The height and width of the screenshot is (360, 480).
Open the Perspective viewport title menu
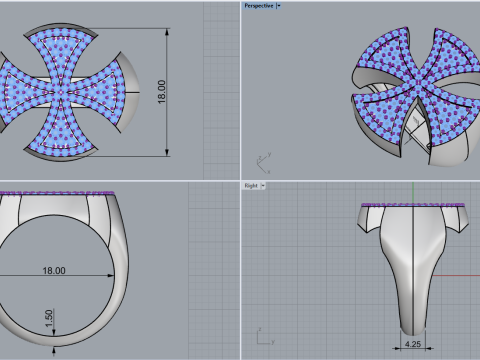pos(259,6)
